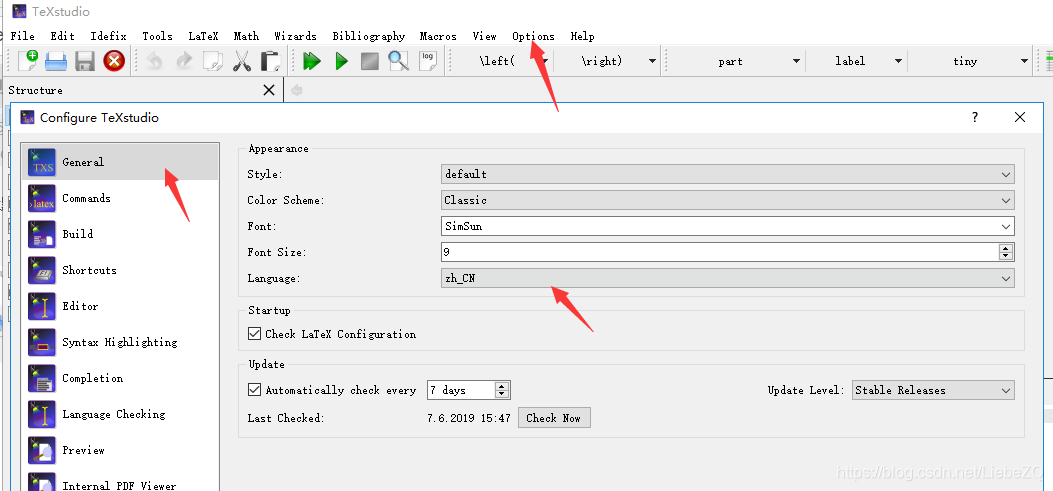This screenshot has height=491, width=1053.
Task: Open the Wizards menu
Action: [295, 36]
